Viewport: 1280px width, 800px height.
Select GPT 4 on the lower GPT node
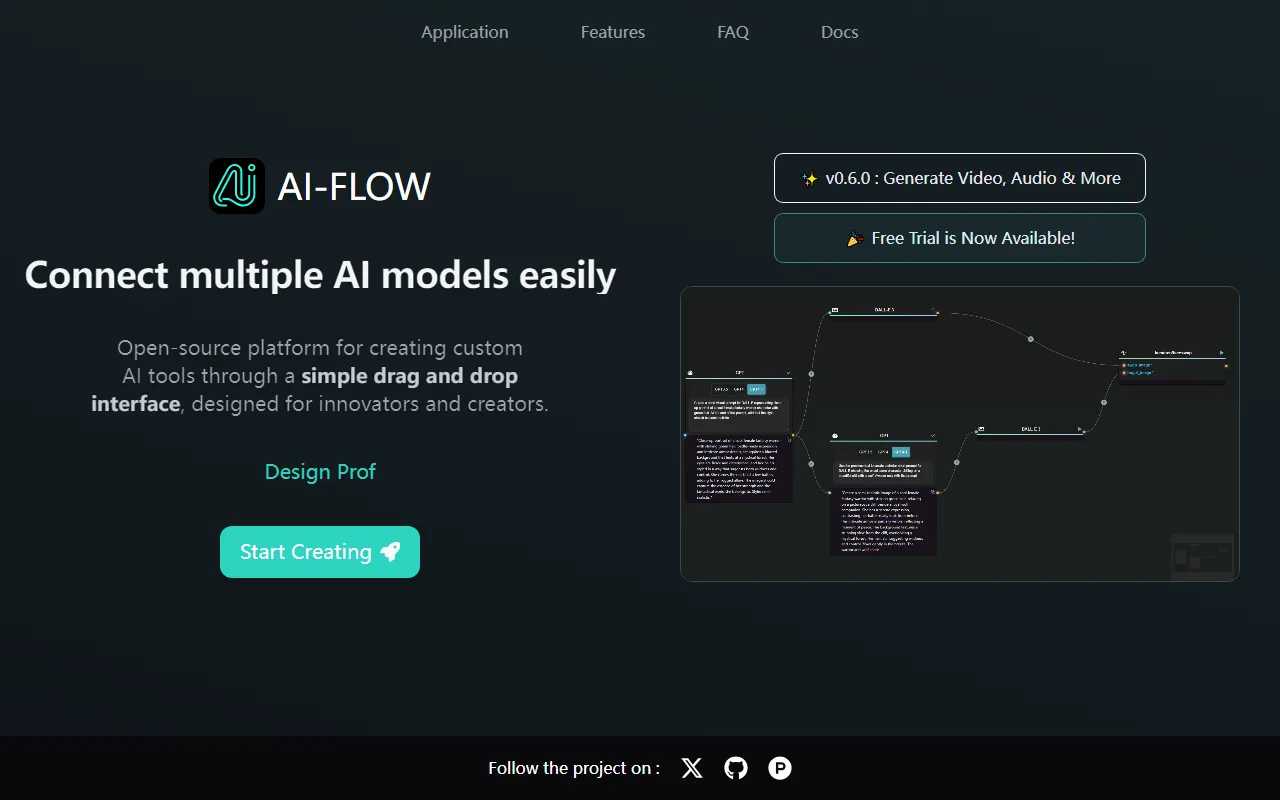pos(882,452)
